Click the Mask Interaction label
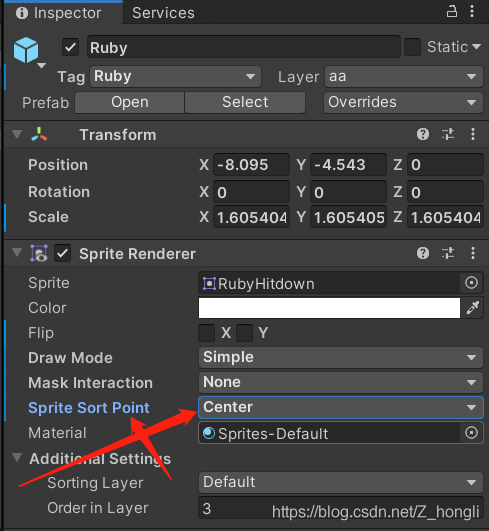This screenshot has height=531, width=489. click(90, 383)
